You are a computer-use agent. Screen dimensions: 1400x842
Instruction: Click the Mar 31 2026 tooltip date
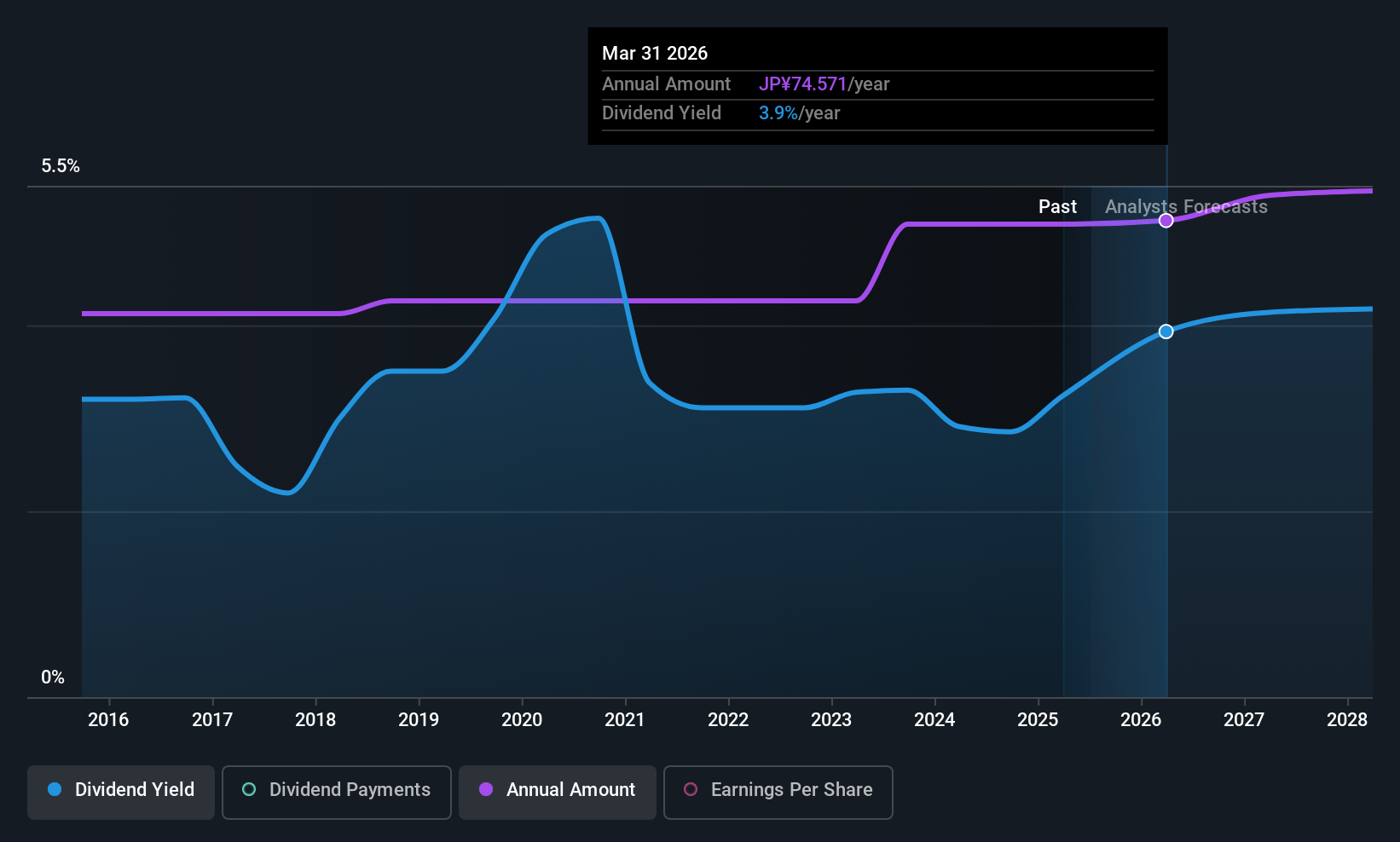(655, 54)
